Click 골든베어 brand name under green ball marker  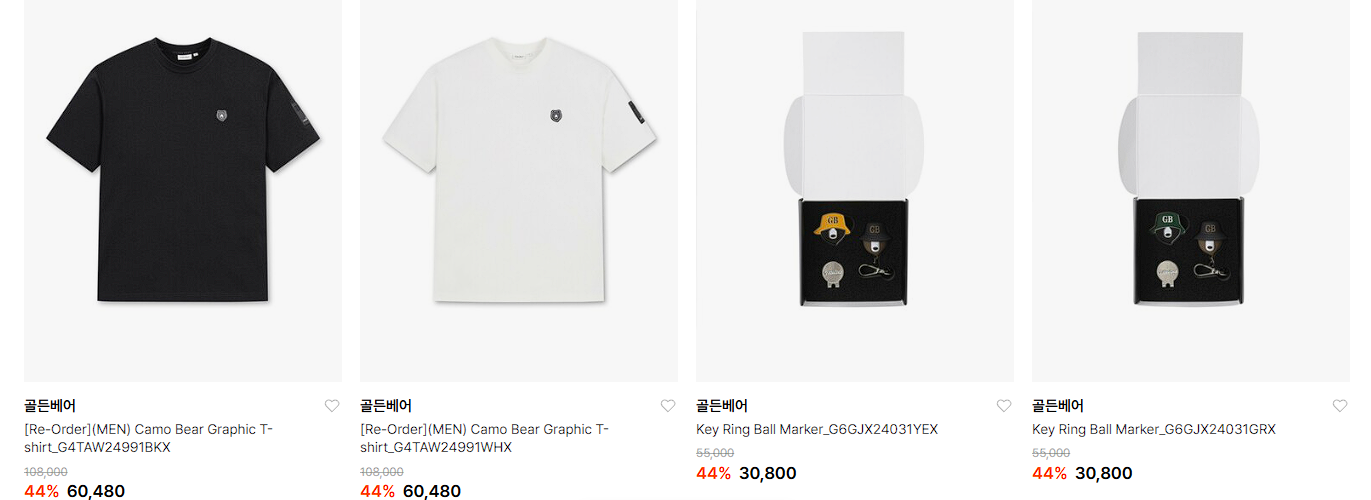pyautogui.click(x=1058, y=406)
